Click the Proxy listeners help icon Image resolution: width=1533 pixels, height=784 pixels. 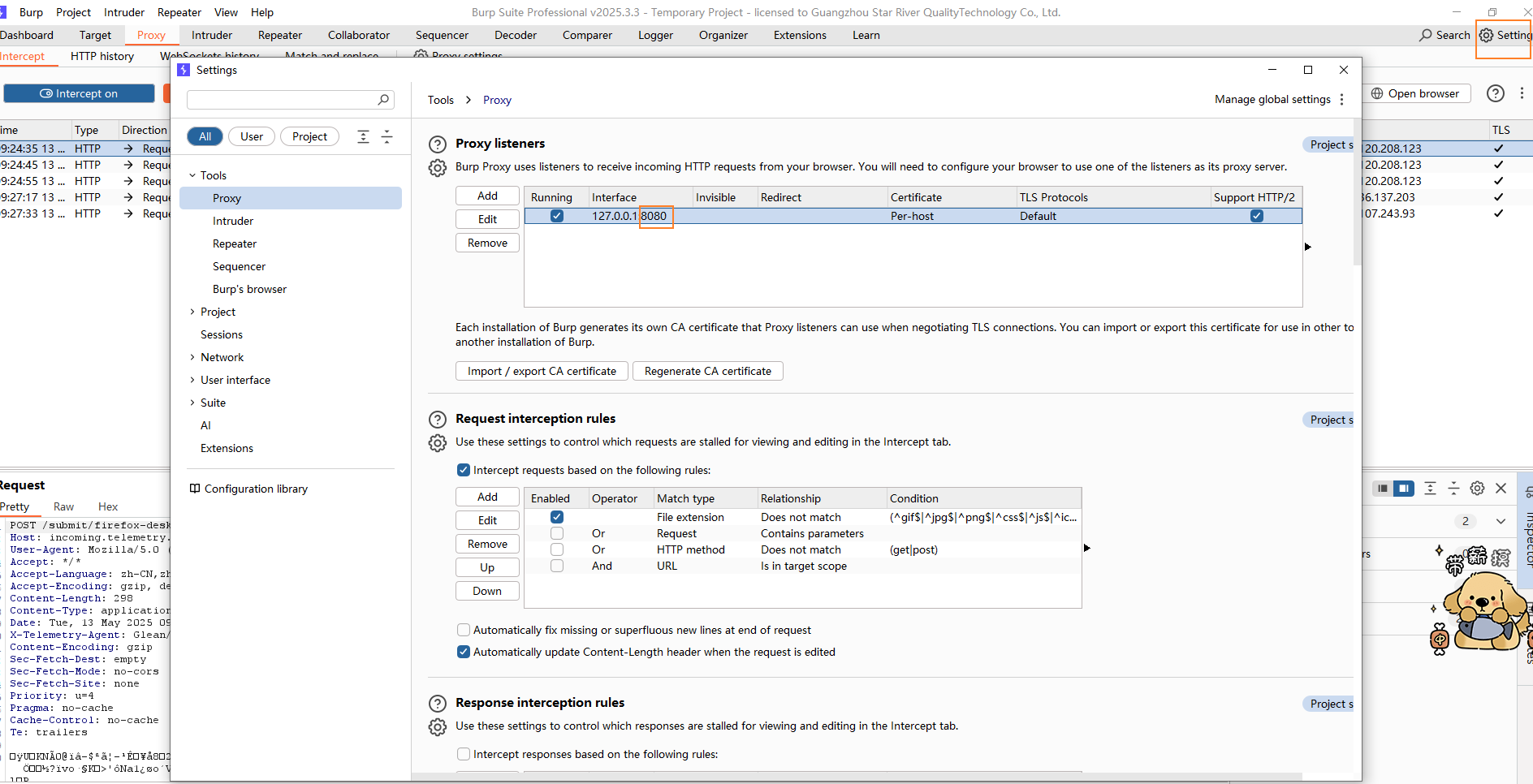(438, 144)
